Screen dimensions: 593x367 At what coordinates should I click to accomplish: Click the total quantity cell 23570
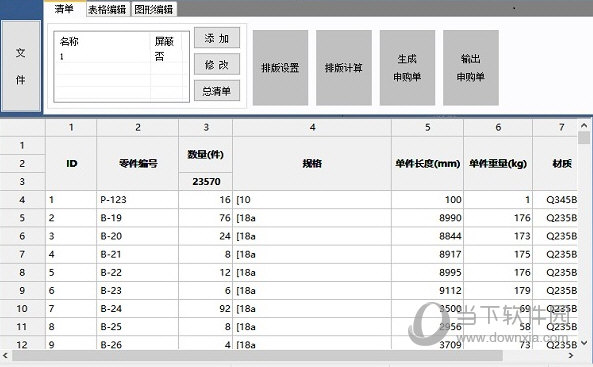(206, 182)
